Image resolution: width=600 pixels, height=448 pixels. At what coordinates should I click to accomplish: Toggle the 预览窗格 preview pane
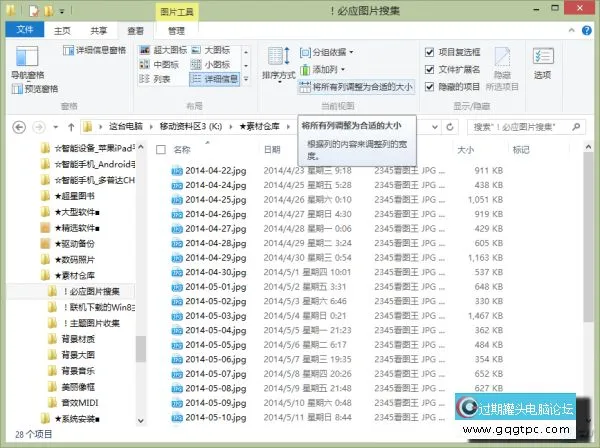[35, 89]
